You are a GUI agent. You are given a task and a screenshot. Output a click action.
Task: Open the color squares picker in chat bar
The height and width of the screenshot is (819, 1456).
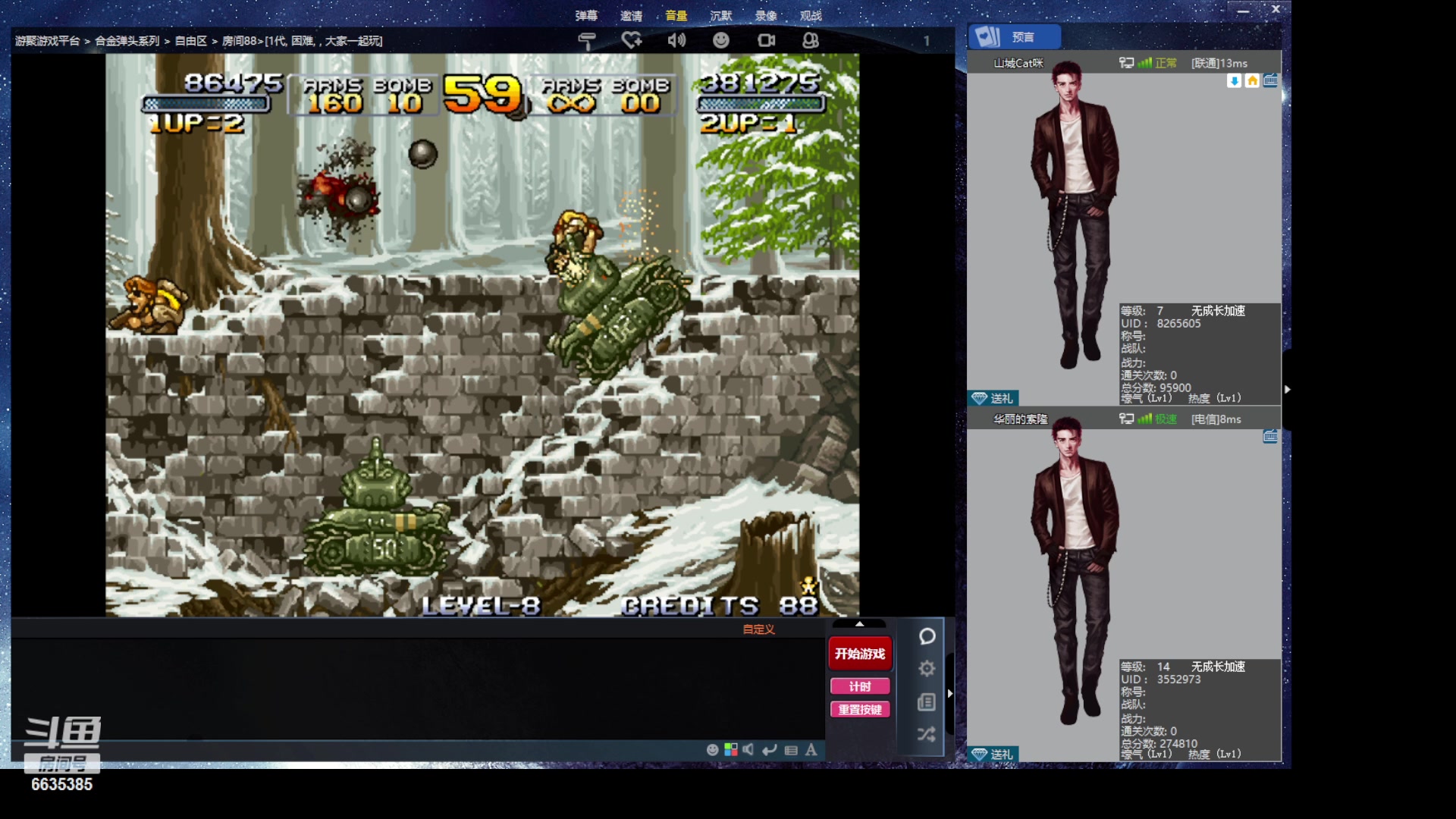[731, 750]
